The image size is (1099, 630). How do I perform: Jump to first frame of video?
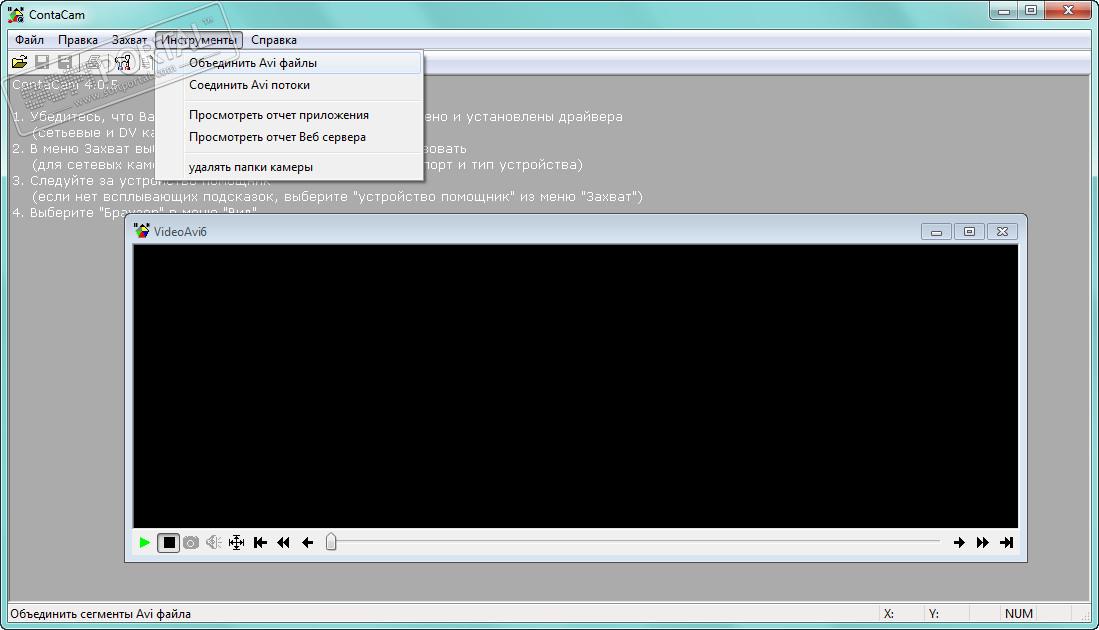pos(260,542)
